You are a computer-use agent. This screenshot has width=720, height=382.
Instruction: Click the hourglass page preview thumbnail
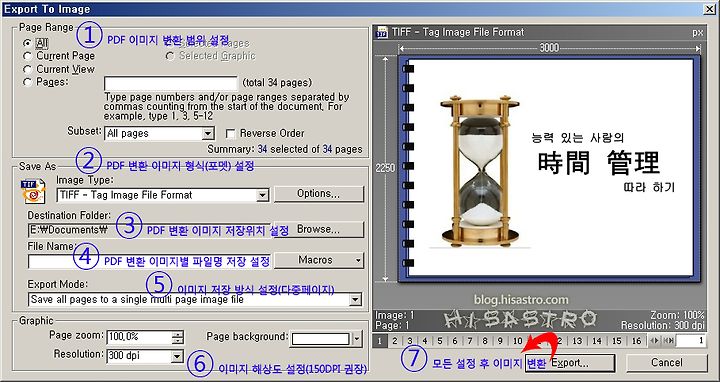pyautogui.click(x=550, y=168)
